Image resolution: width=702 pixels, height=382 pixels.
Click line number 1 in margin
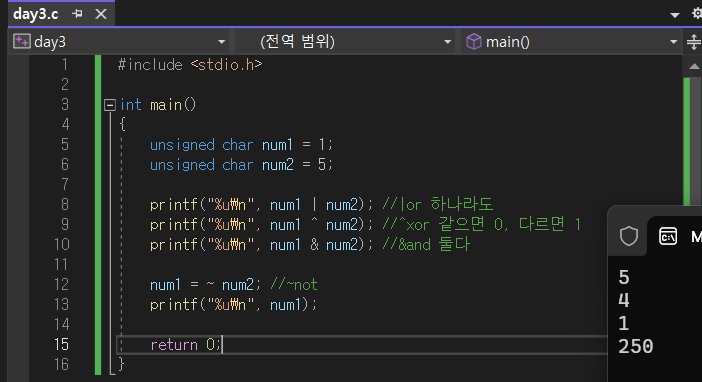(x=65, y=64)
